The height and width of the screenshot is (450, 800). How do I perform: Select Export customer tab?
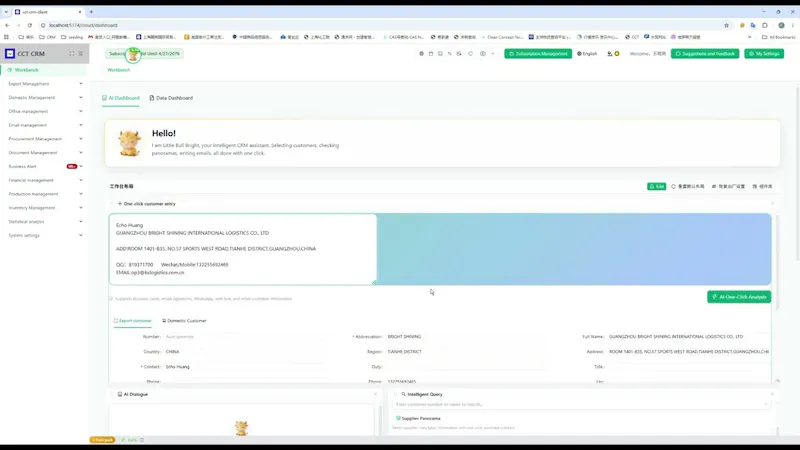tap(132, 321)
